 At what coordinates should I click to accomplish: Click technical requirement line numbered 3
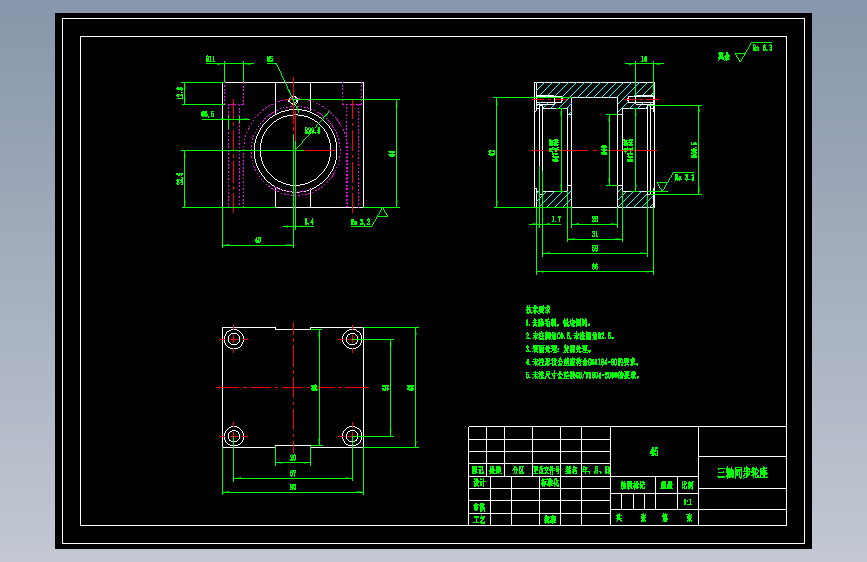[559, 349]
